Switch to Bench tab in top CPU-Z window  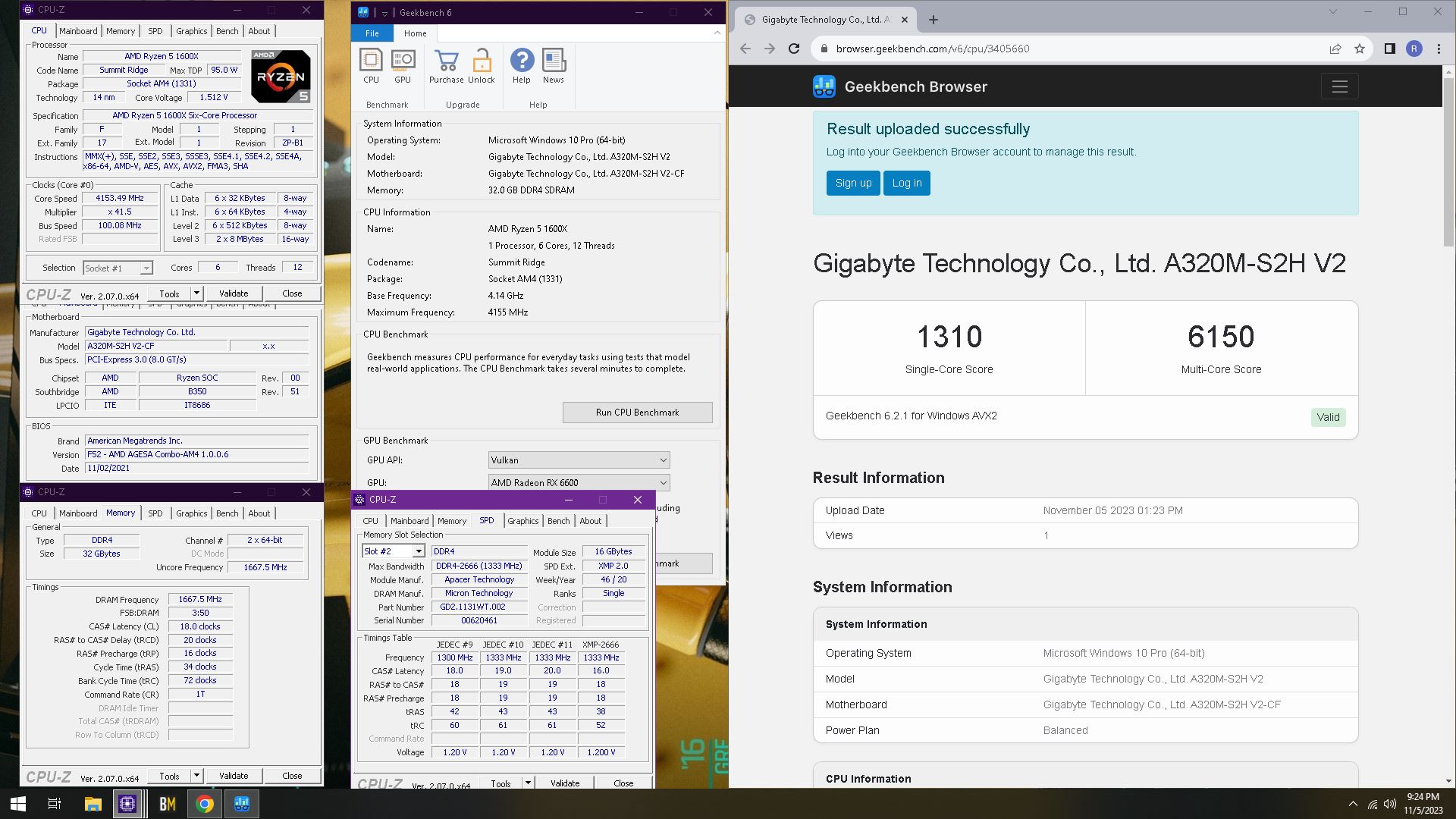coord(227,31)
